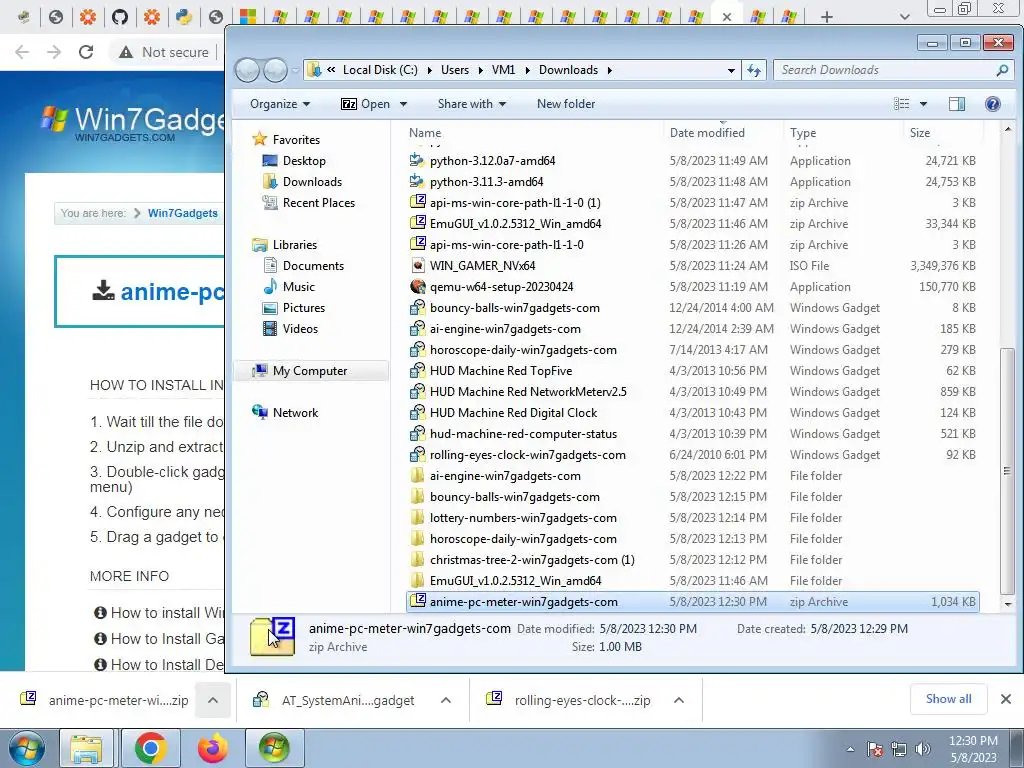Open the Share with menu
Screen dimensions: 1024x768
click(x=472, y=104)
